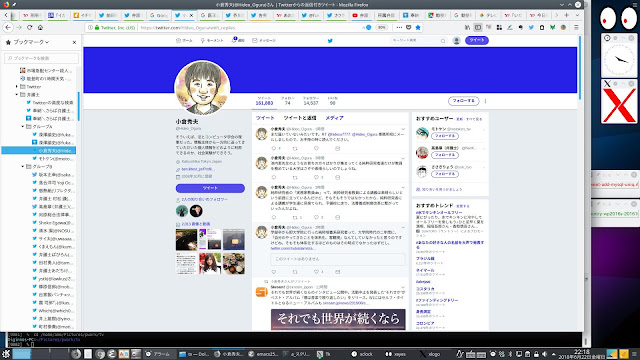Switch to the first Yahoo tab
The image size is (640, 360).
pos(32,15)
